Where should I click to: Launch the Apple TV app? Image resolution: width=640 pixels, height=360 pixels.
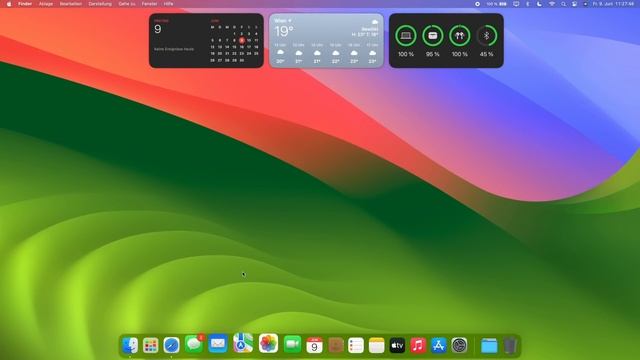coord(397,345)
